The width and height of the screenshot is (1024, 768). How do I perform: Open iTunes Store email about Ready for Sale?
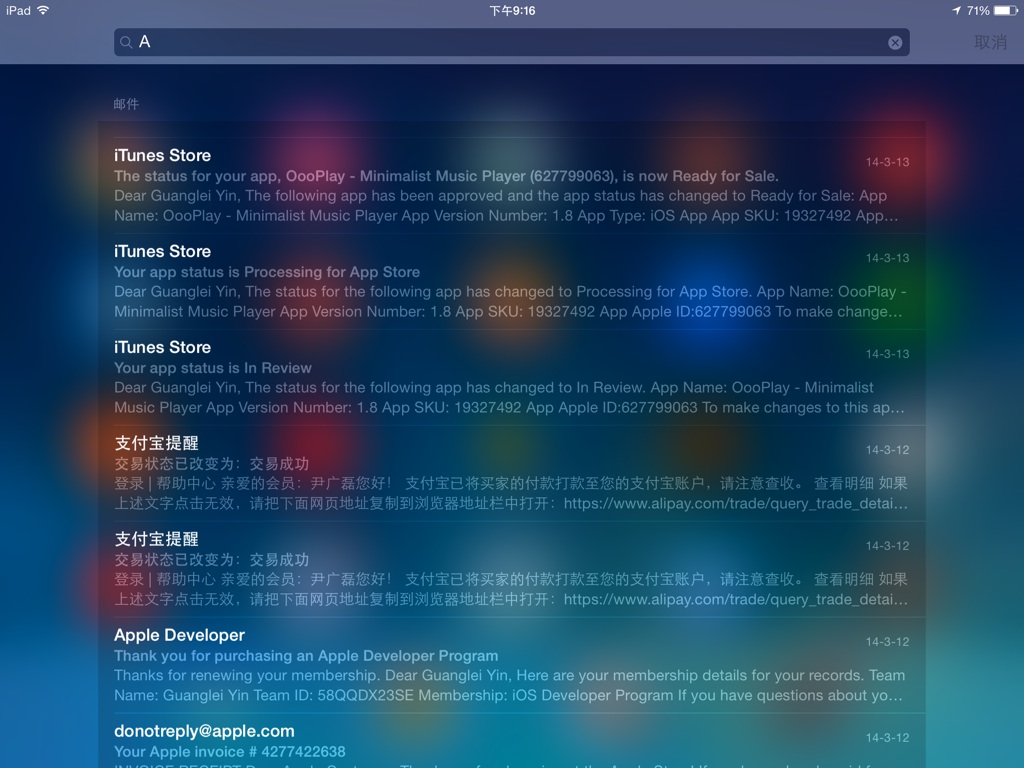pyautogui.click(x=510, y=185)
